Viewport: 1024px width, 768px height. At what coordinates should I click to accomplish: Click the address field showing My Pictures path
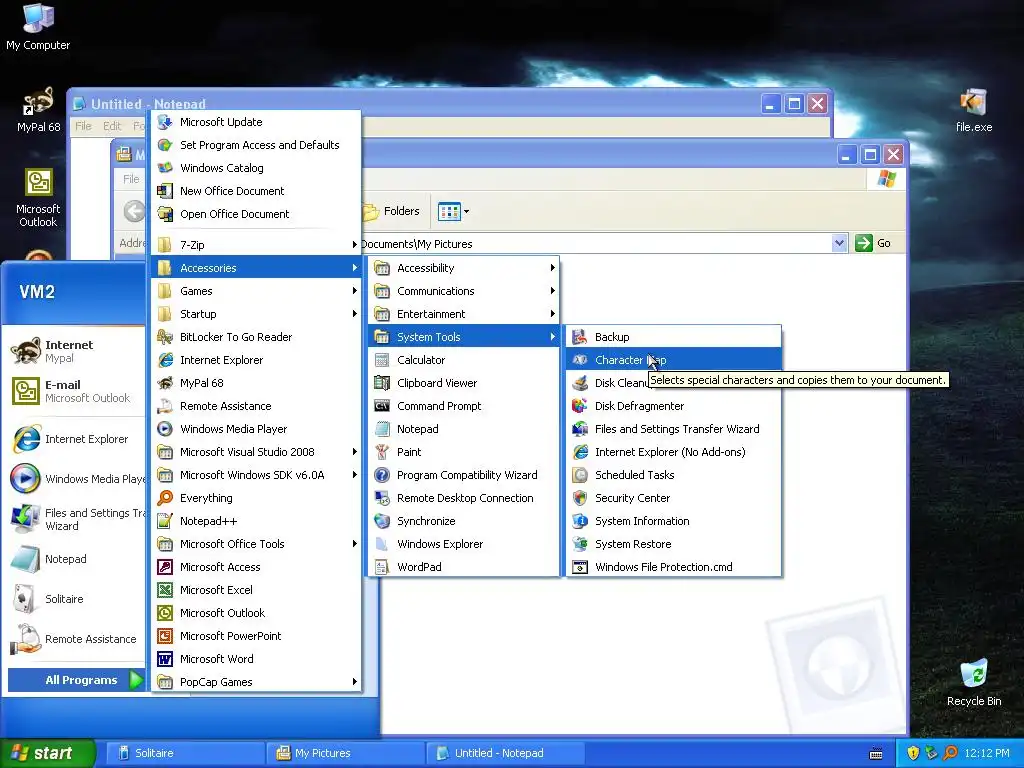click(x=596, y=244)
